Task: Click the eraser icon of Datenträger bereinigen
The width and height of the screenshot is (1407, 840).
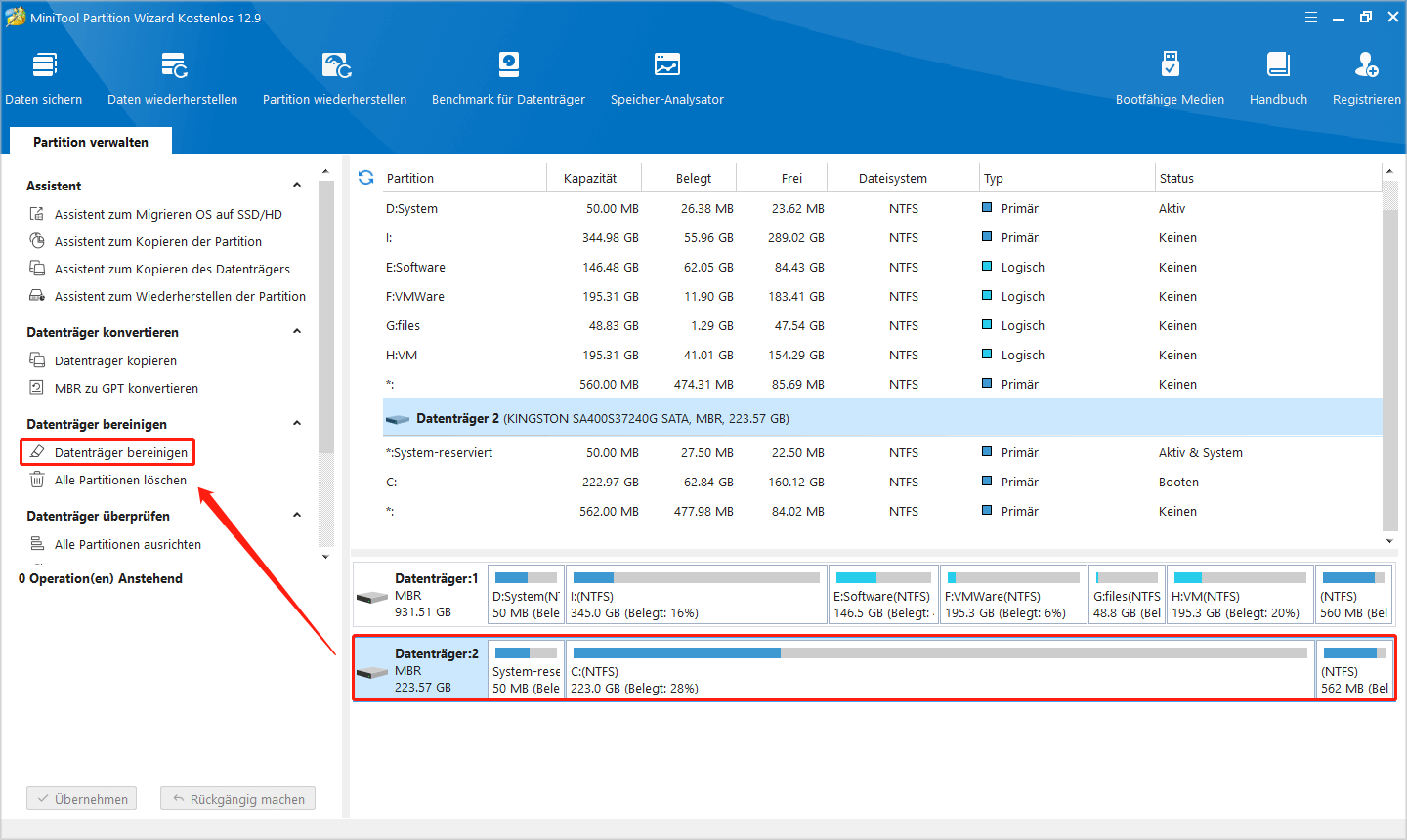Action: click(x=37, y=452)
